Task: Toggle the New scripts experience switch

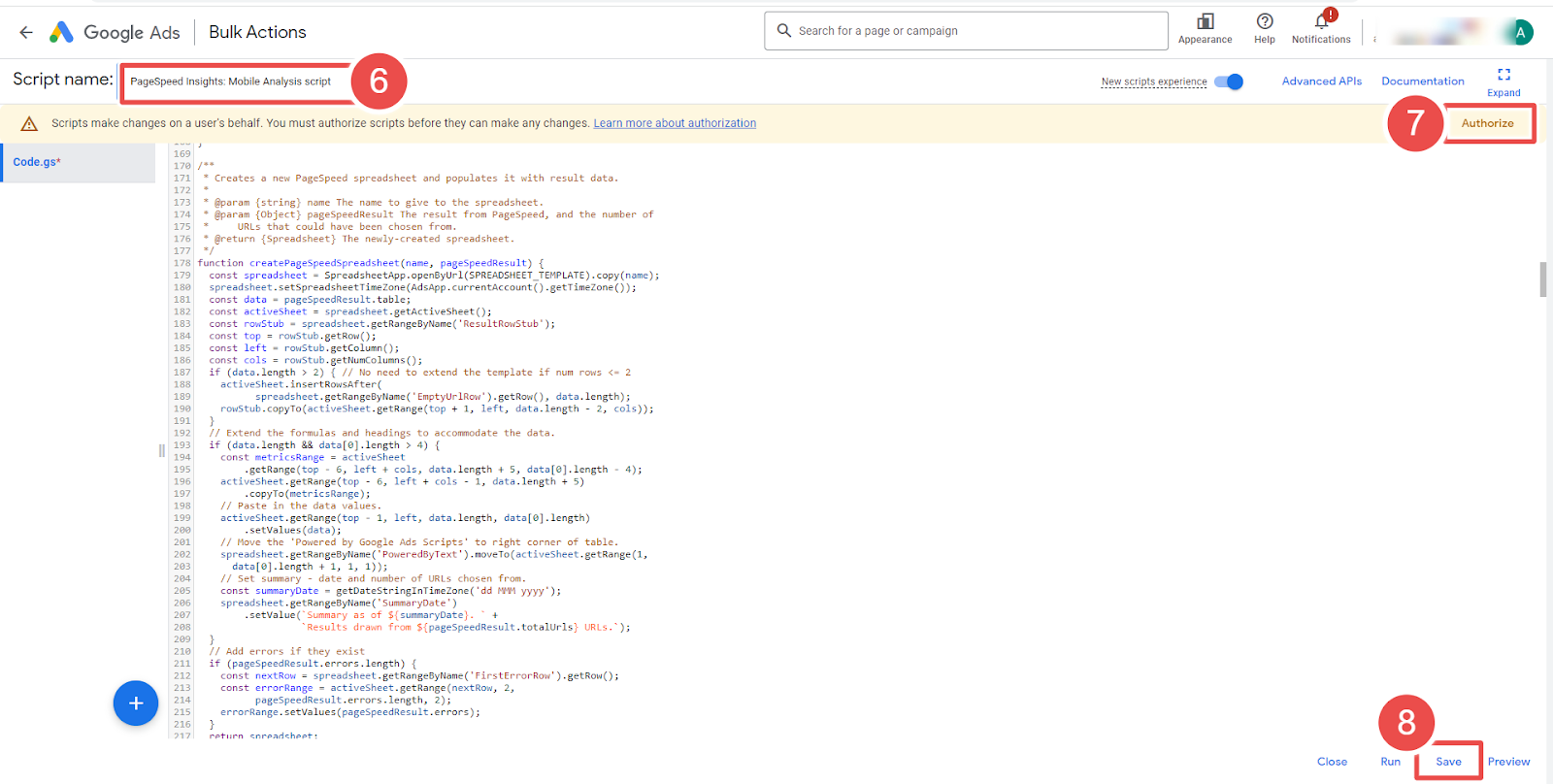Action: [1229, 82]
